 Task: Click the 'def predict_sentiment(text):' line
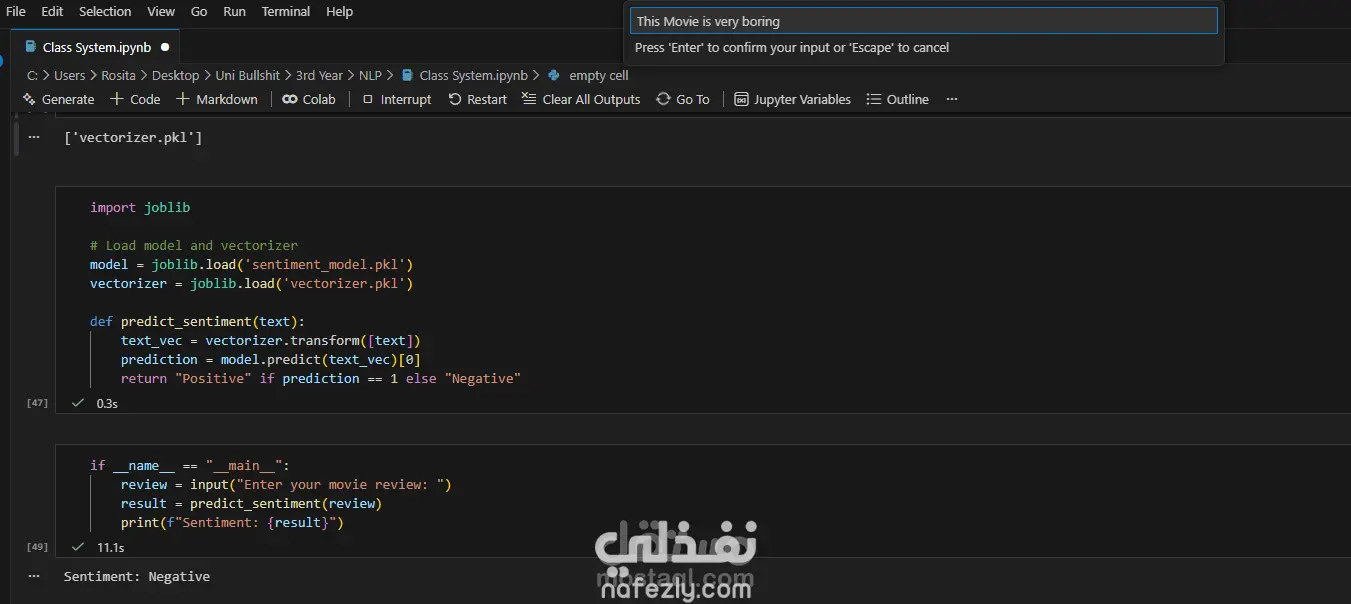pos(197,321)
